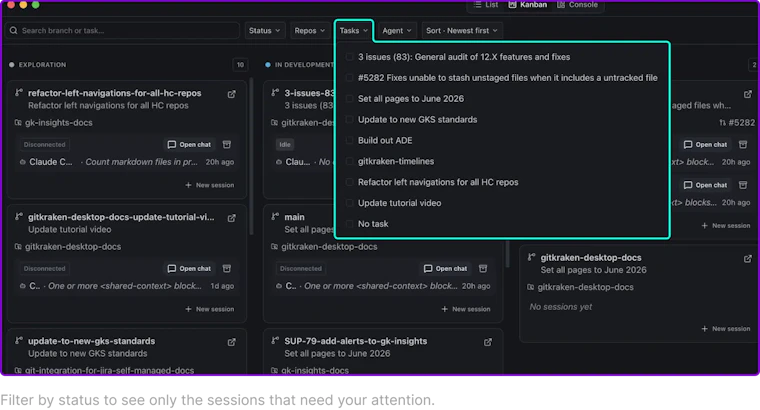This screenshot has height=410, width=760.
Task: Click branch icon on main card
Action: (x=275, y=216)
